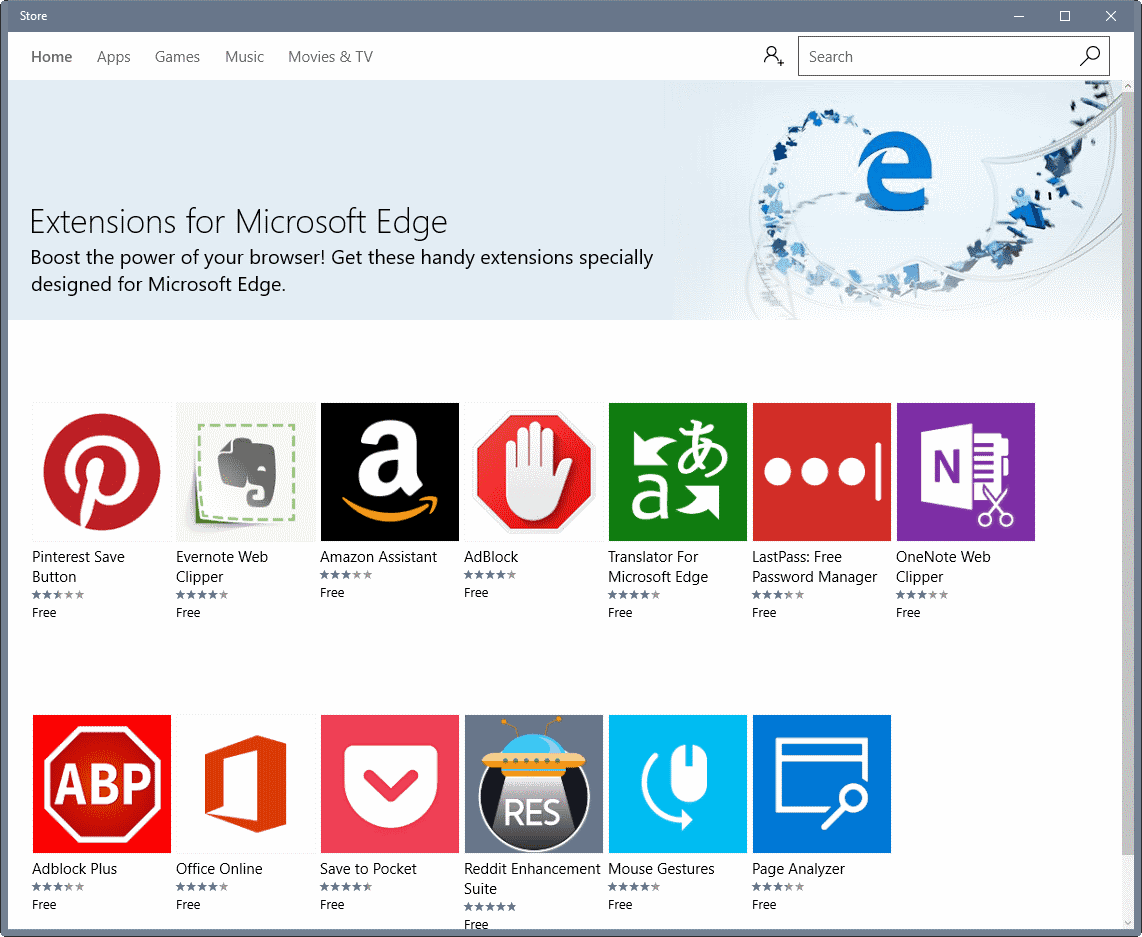Open the Adblock Plus ABP icon
Screen dimensions: 1142x937
101,783
